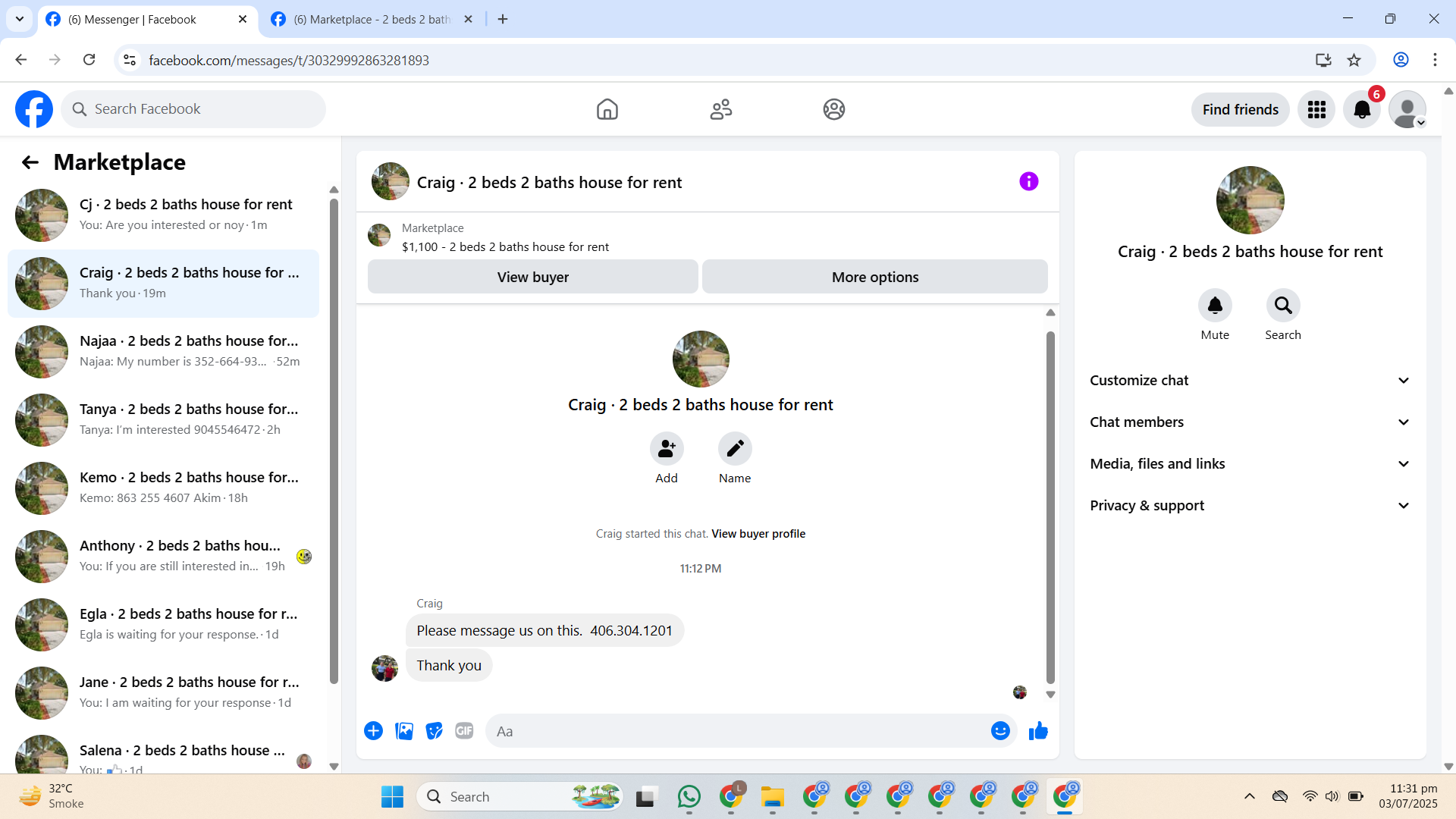This screenshot has height=819, width=1456.
Task: Open the emoji picker in the message box
Action: point(1000,731)
